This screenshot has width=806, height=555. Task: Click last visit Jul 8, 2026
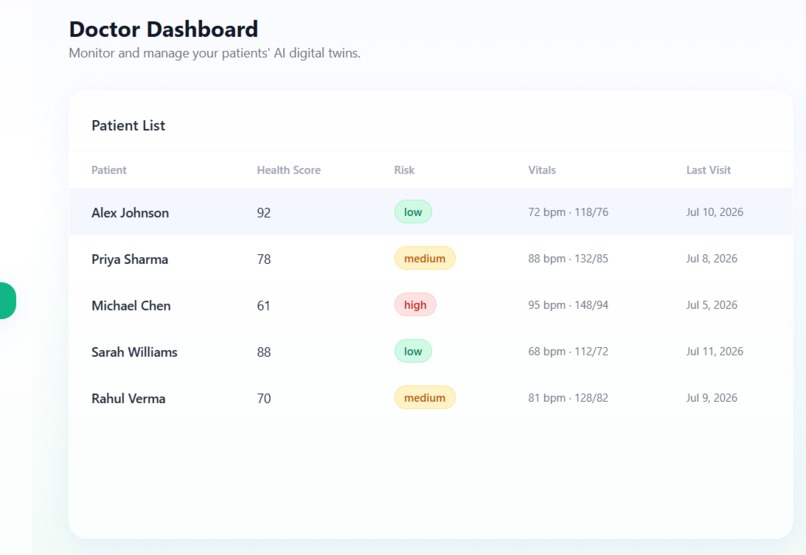[x=711, y=258]
